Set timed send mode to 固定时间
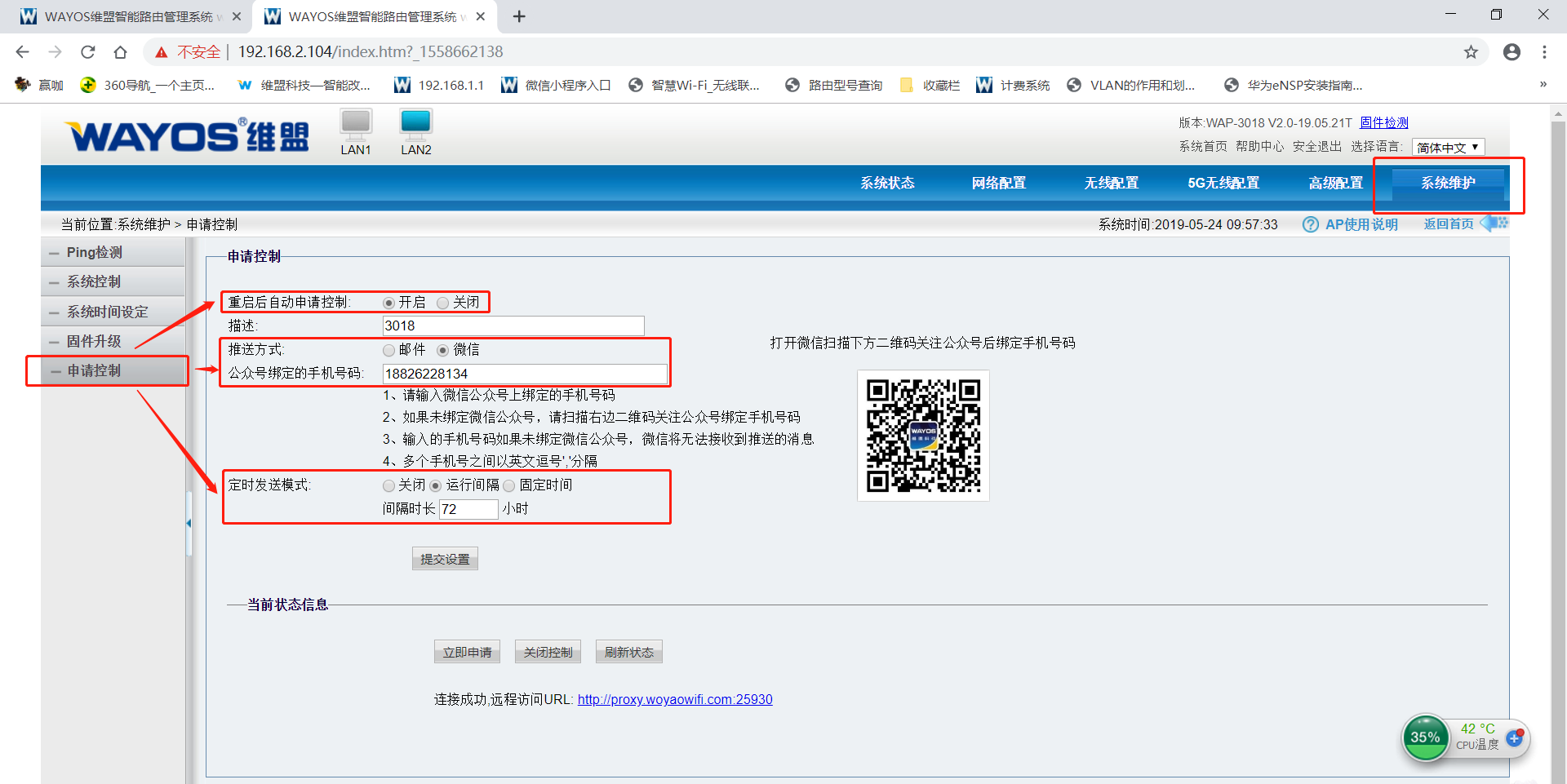 (x=509, y=485)
